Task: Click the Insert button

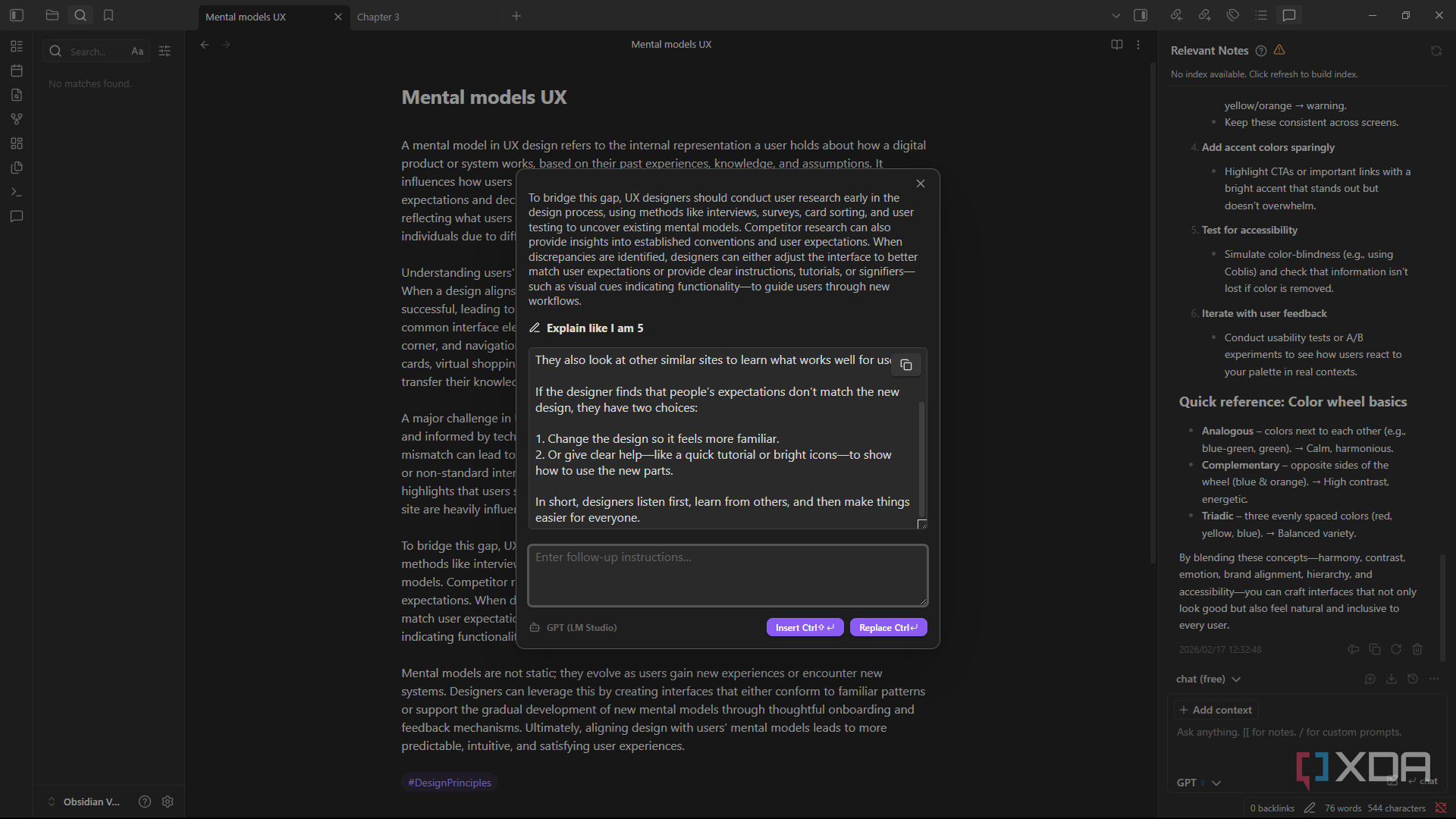Action: (805, 628)
